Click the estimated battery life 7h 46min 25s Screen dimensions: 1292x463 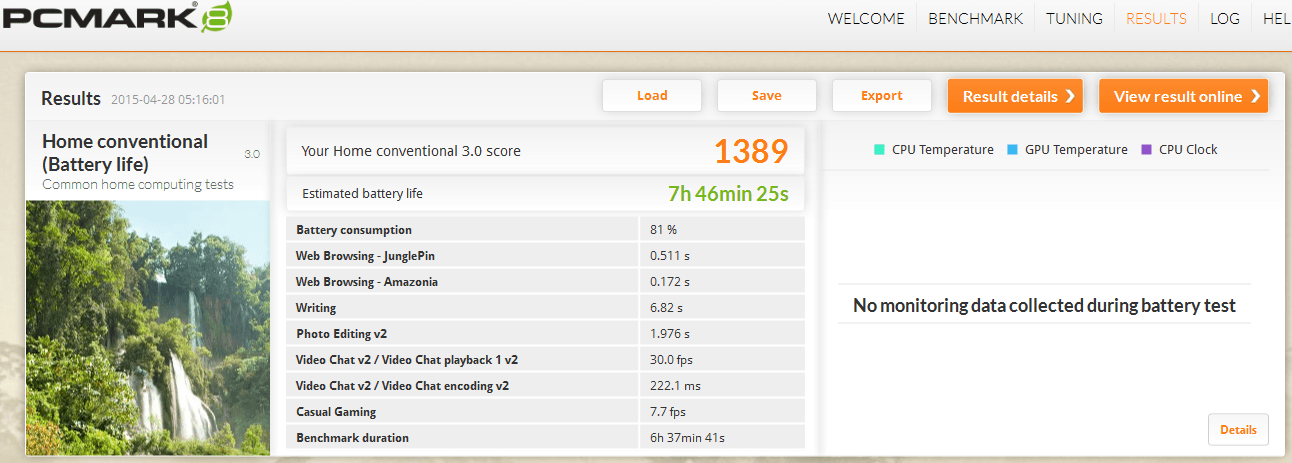728,194
